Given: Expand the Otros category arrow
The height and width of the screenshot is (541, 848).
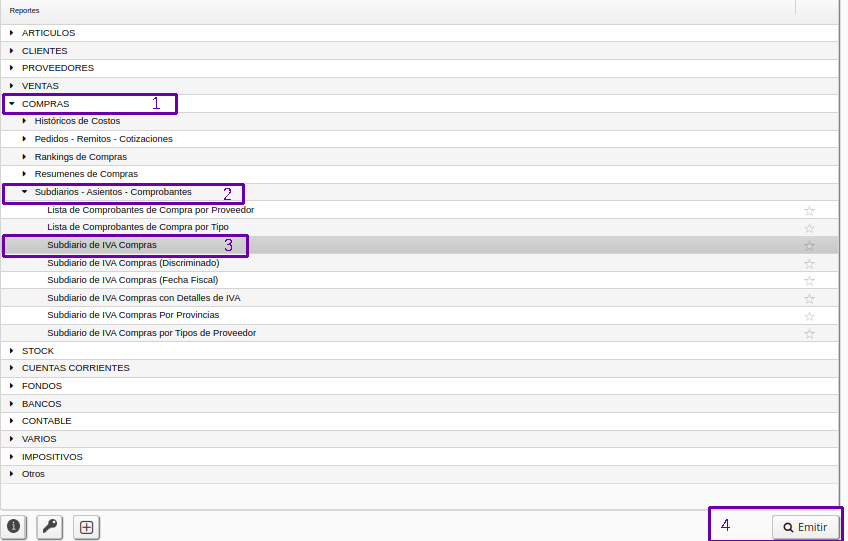Looking at the screenshot, I should [11, 474].
